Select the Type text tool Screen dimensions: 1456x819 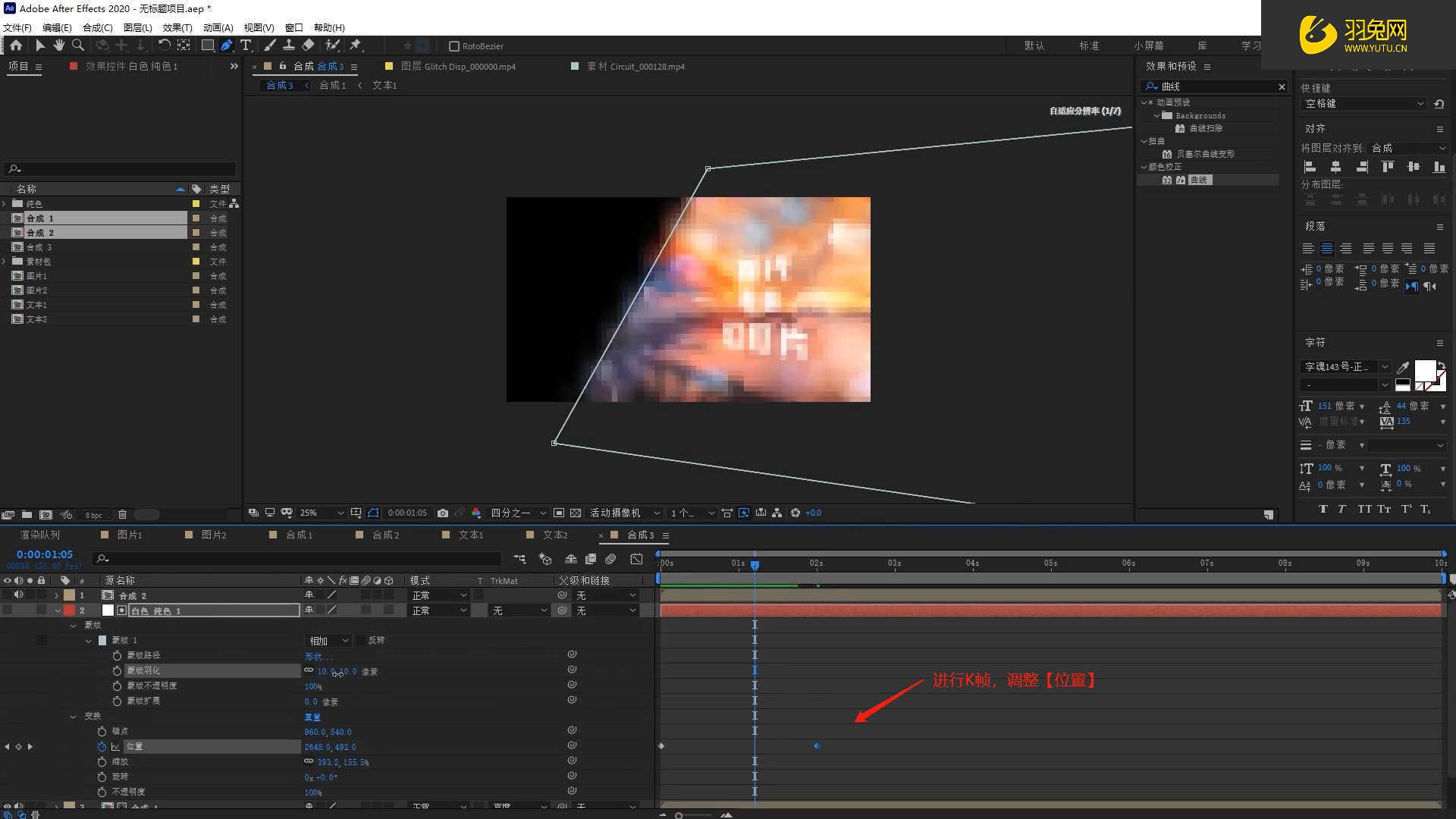[246, 45]
